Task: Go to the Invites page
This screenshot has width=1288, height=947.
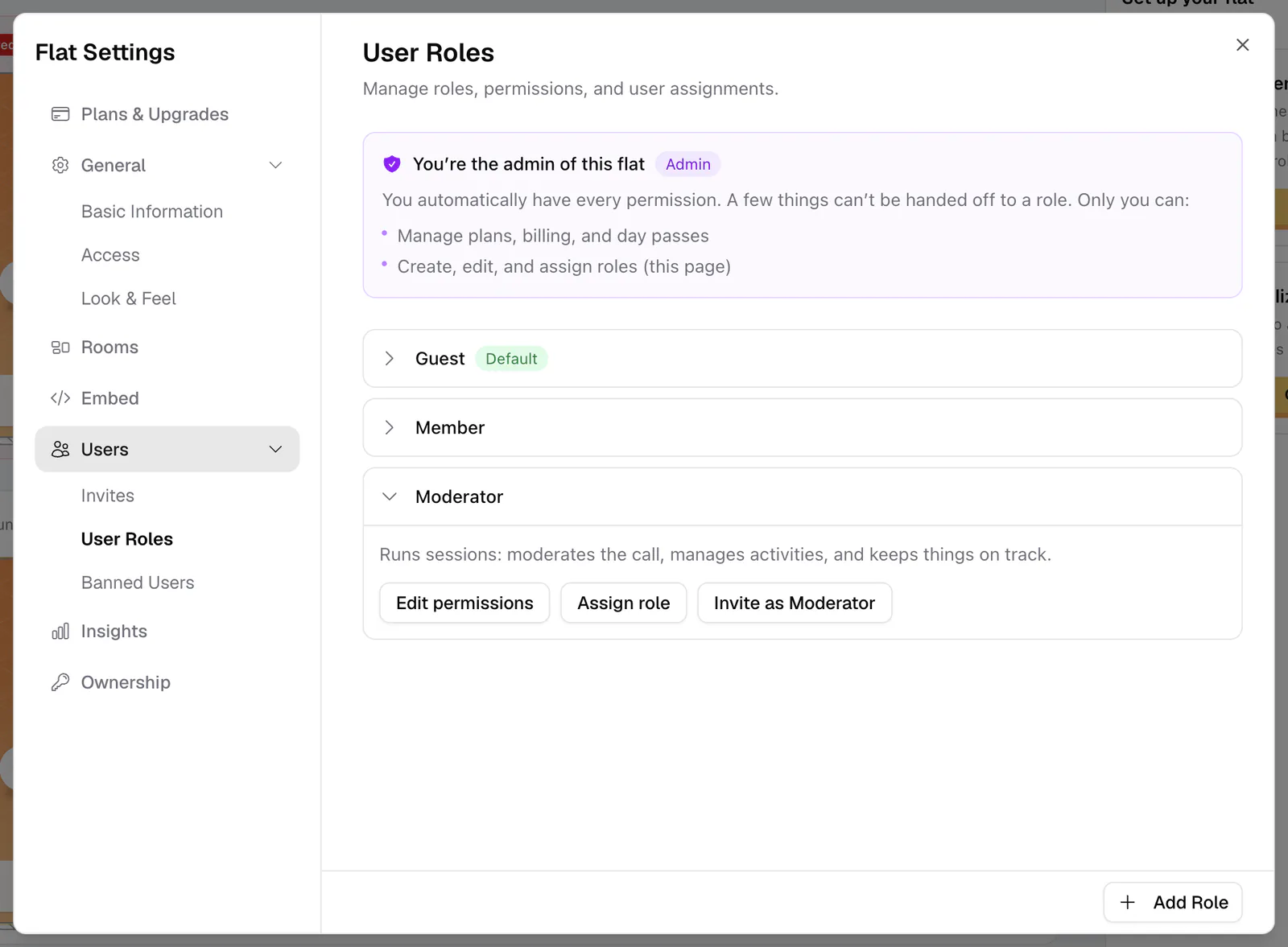Action: (108, 496)
